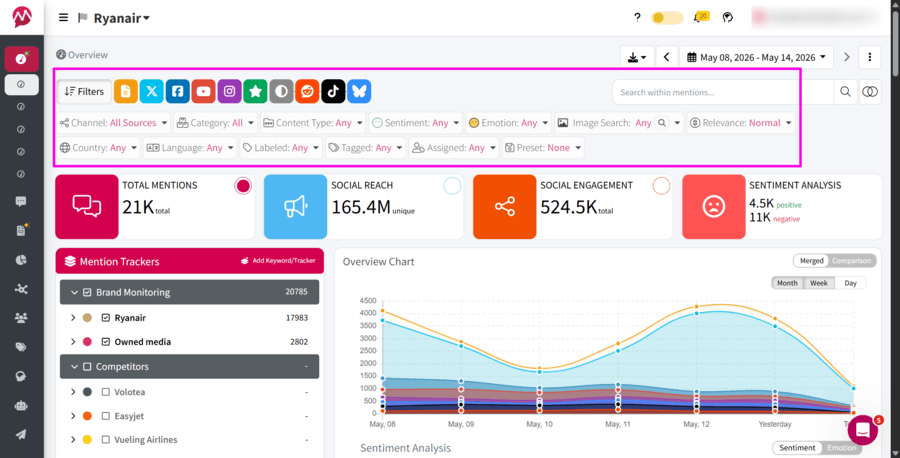Open the Ryanair project selector dropdown
900x458 pixels.
pyautogui.click(x=122, y=18)
